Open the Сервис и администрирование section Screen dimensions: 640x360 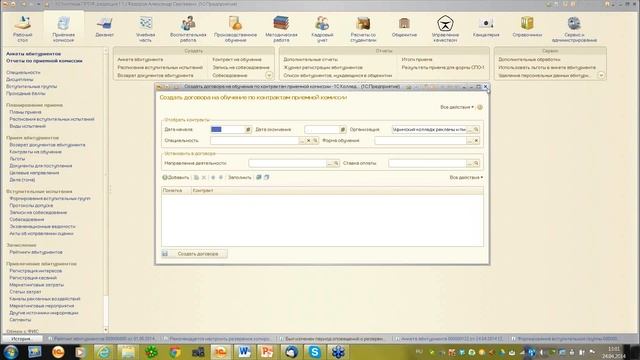coord(574,28)
